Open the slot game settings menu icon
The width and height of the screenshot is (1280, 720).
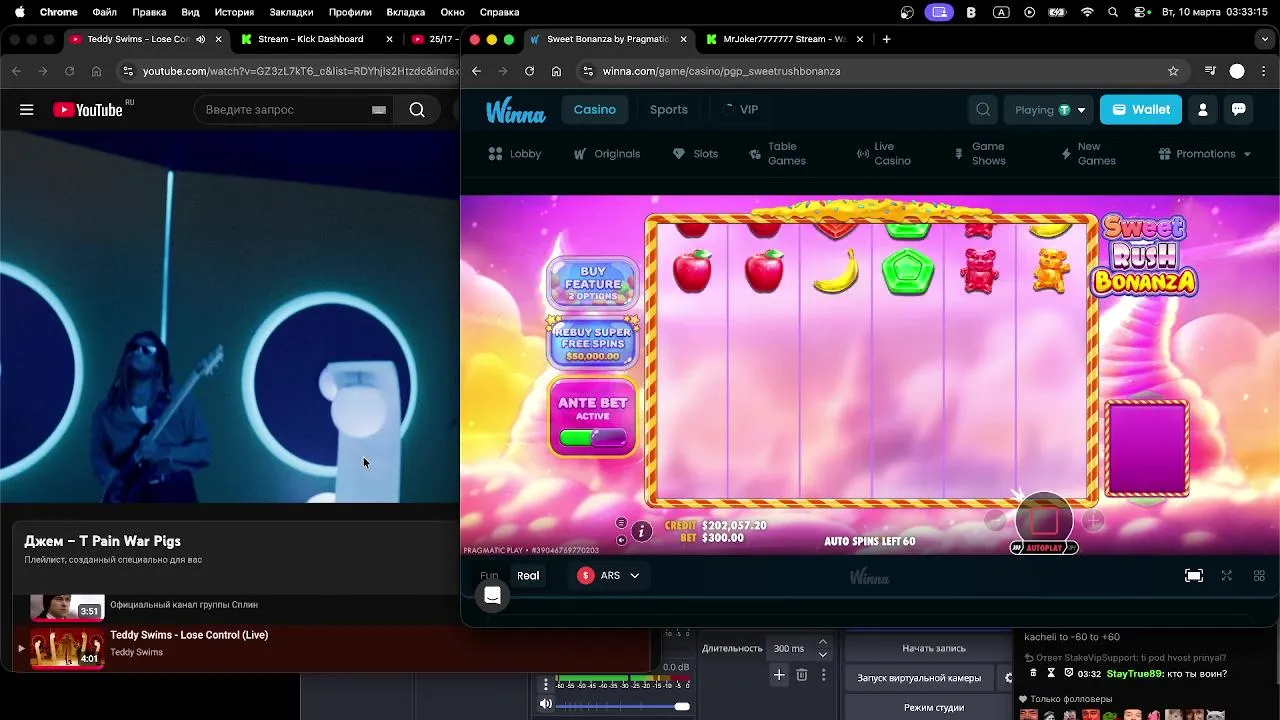coord(621,523)
